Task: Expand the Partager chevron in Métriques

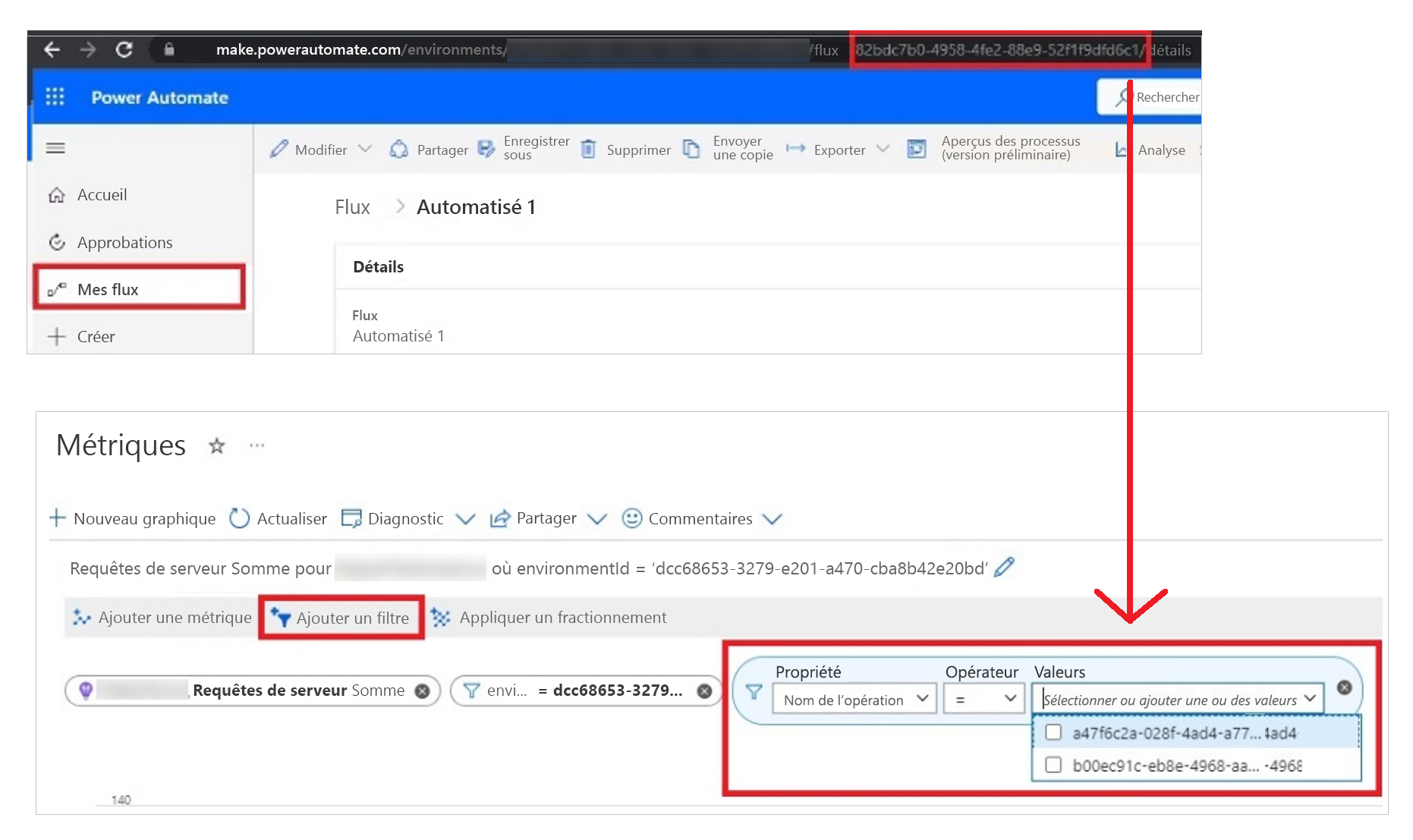Action: click(597, 519)
